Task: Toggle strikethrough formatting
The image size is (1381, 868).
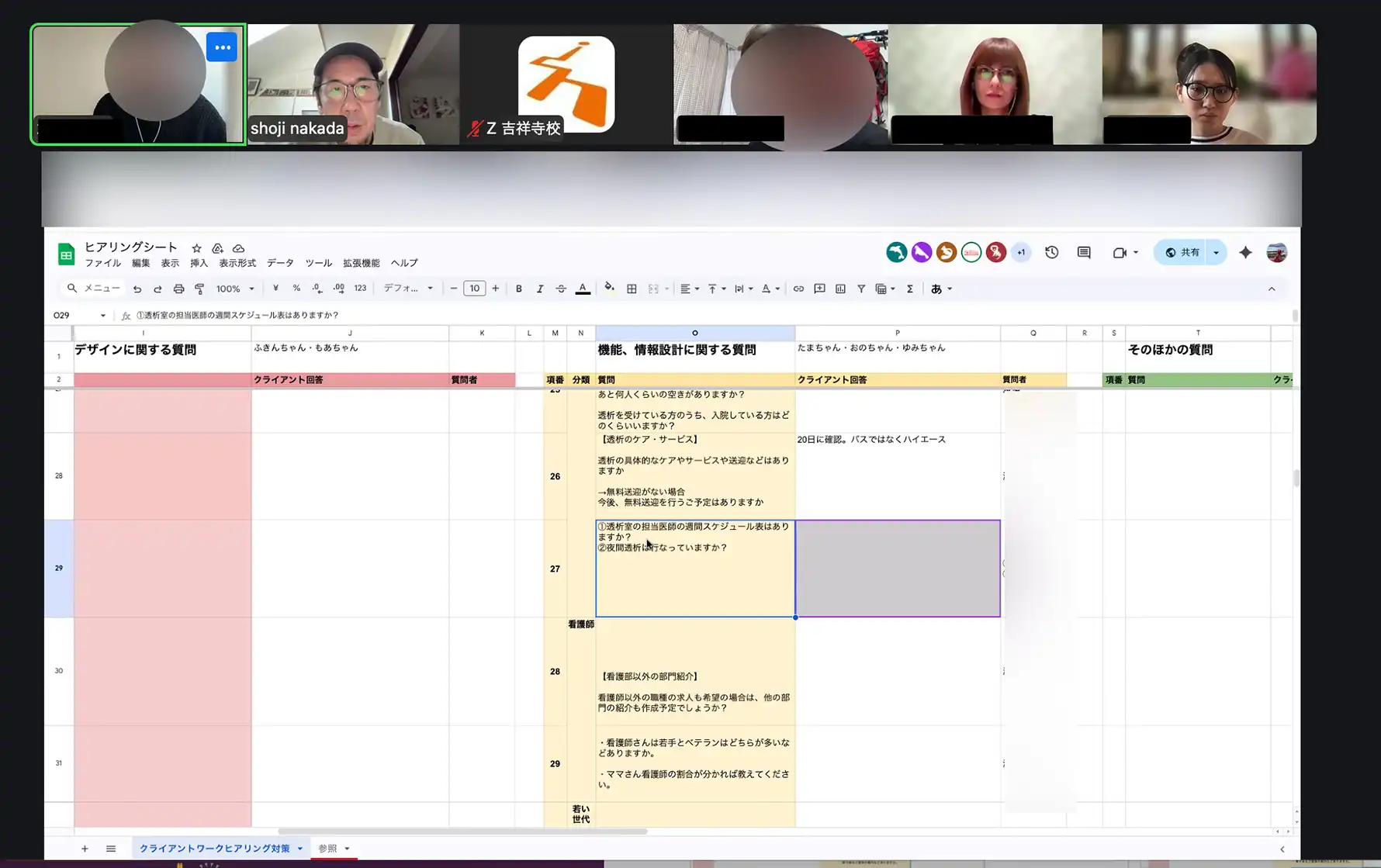Action: tap(561, 289)
